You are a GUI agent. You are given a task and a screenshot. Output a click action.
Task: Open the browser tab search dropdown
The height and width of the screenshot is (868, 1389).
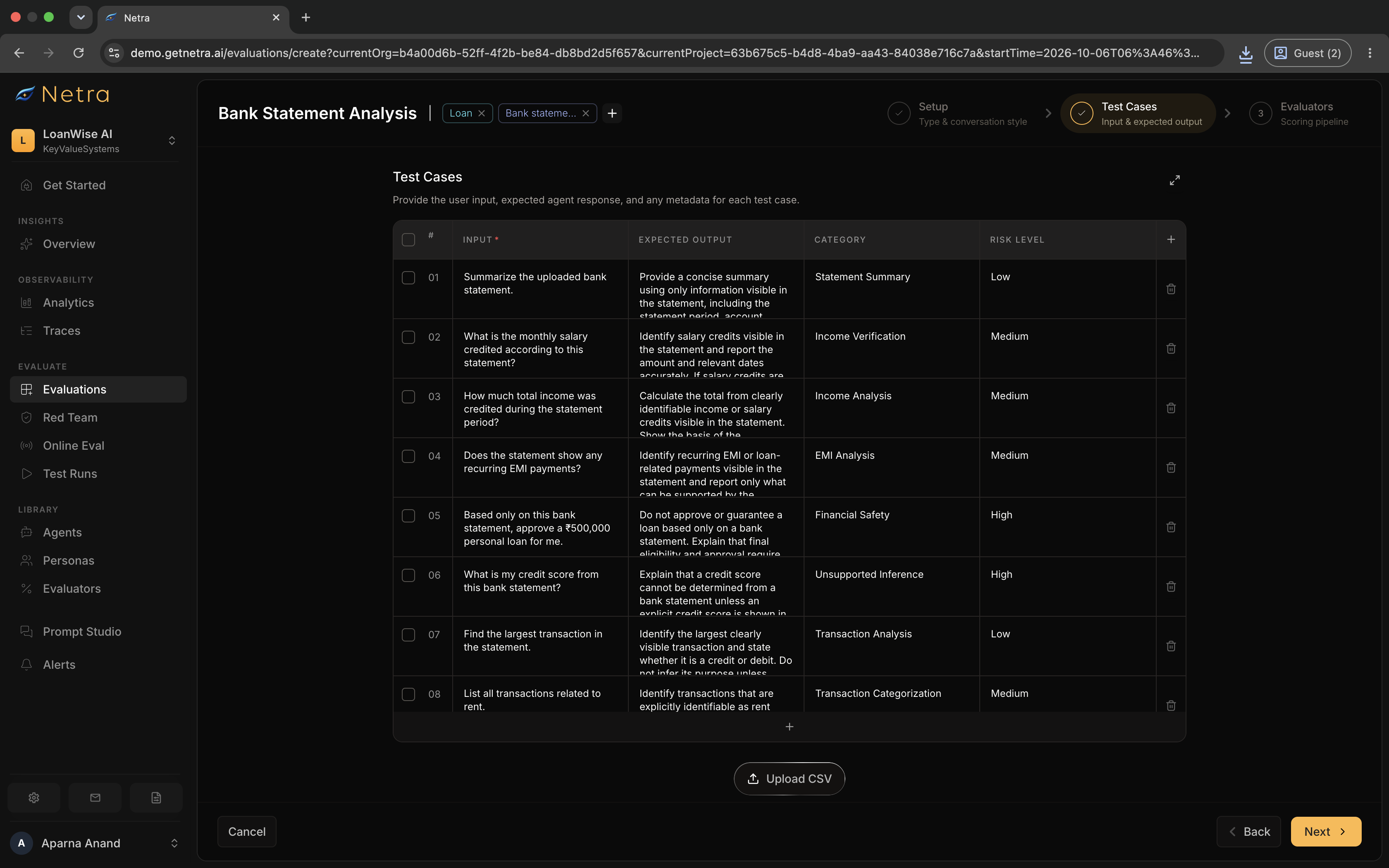[80, 17]
